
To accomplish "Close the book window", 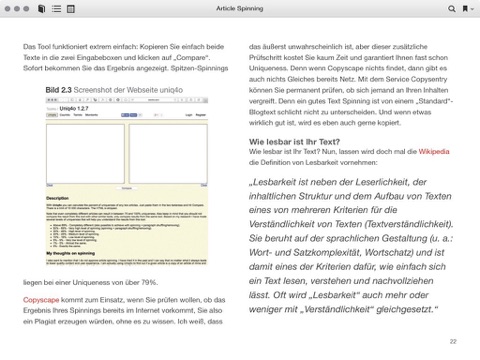I will point(7,9).
